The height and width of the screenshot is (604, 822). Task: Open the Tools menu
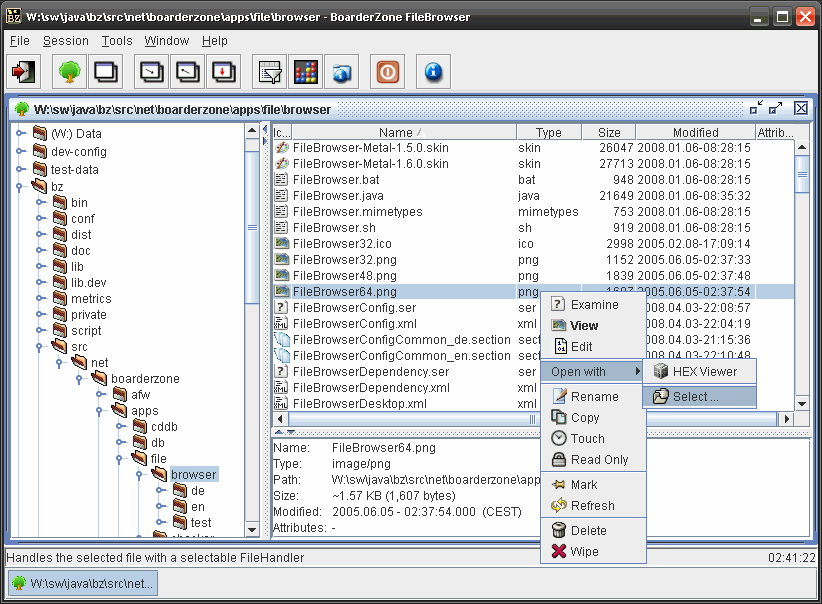click(117, 41)
